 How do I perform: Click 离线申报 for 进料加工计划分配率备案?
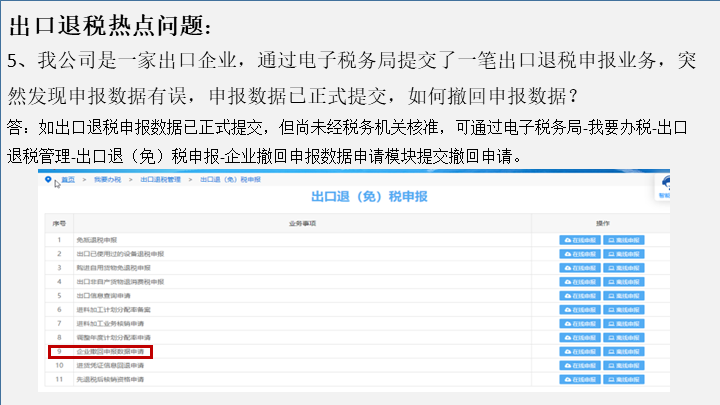pyautogui.click(x=624, y=310)
